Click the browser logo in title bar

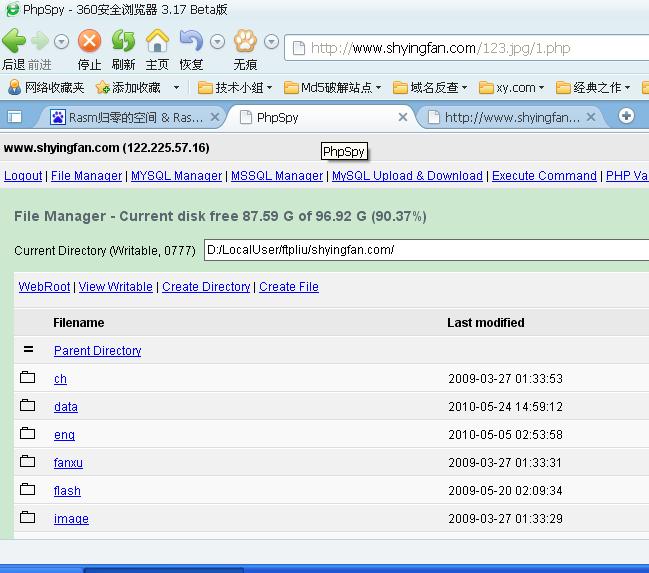(x=12, y=9)
